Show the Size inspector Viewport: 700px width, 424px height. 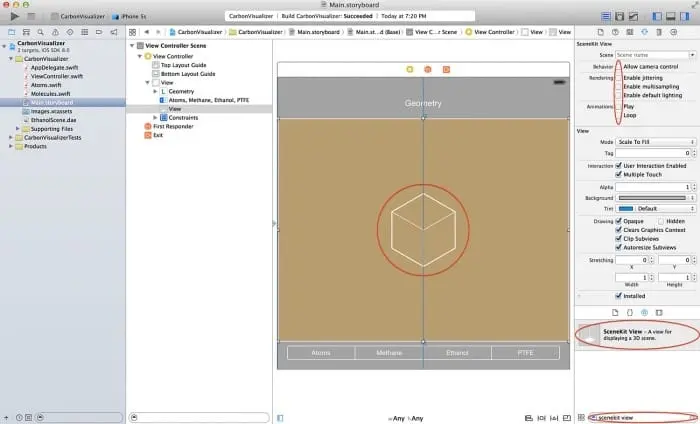click(659, 32)
